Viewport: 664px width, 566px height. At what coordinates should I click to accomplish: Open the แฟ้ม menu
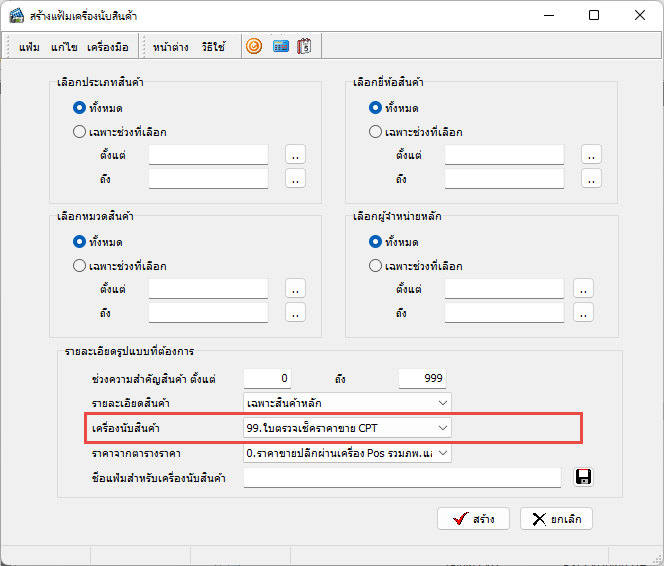[x=29, y=47]
